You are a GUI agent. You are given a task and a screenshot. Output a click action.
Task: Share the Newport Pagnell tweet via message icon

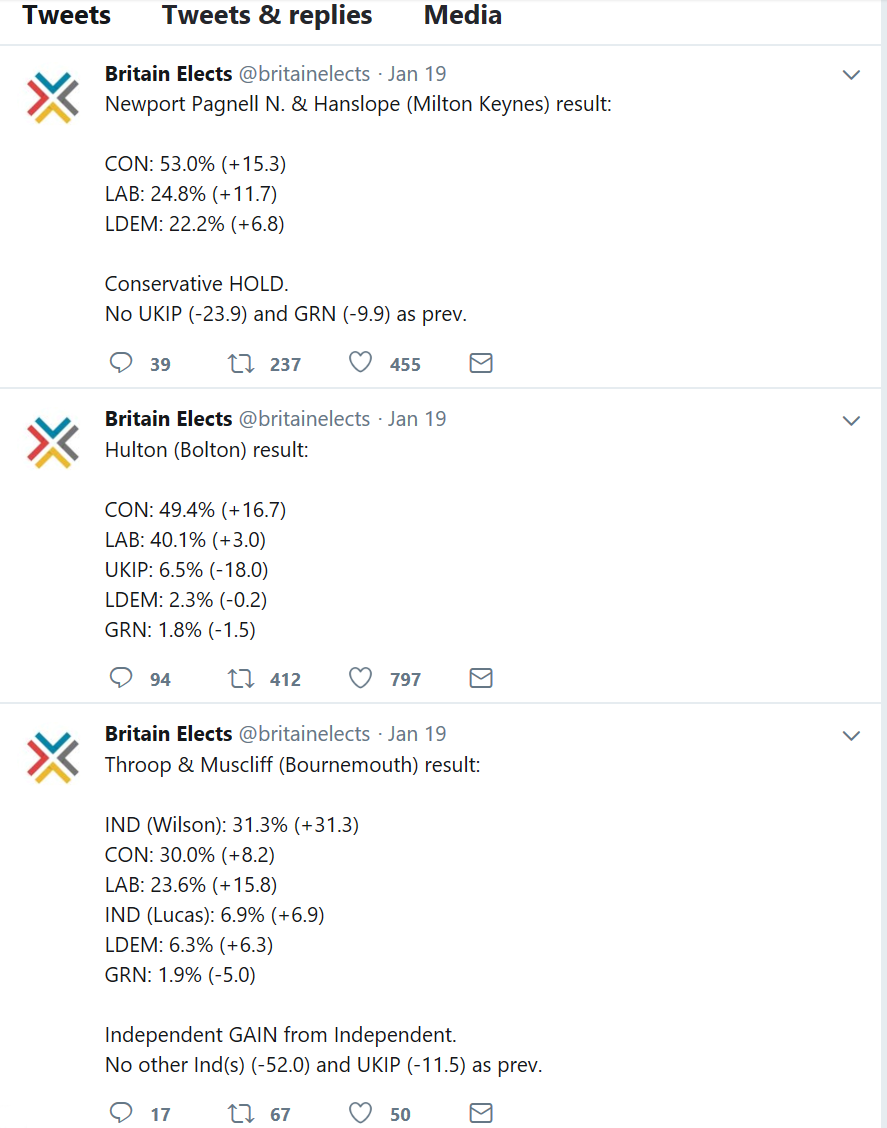tap(481, 362)
